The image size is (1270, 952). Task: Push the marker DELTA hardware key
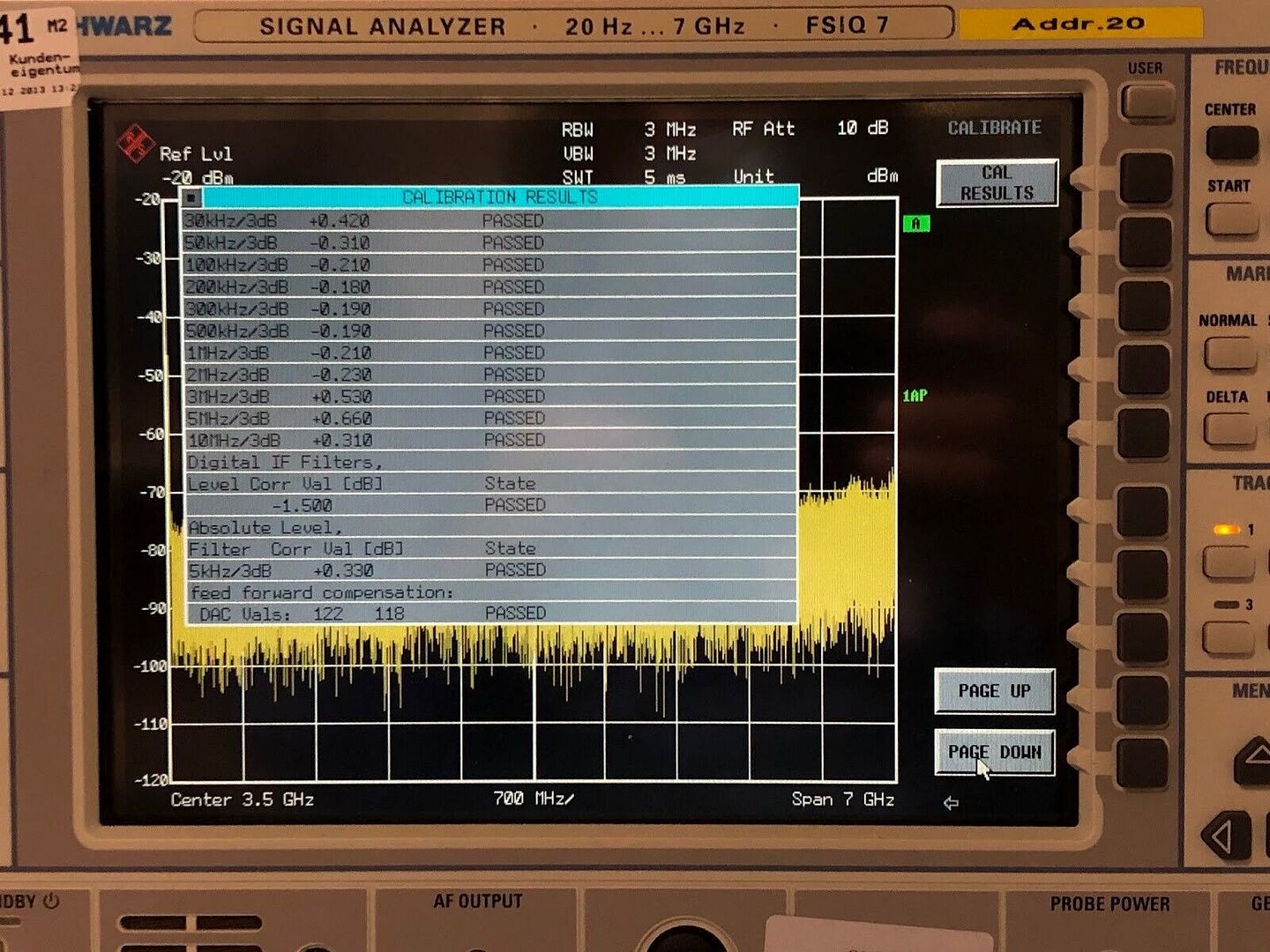pos(1229,430)
